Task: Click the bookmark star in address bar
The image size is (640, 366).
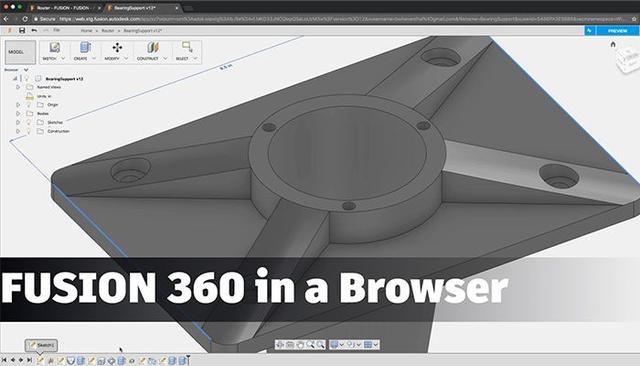Action: point(634,19)
